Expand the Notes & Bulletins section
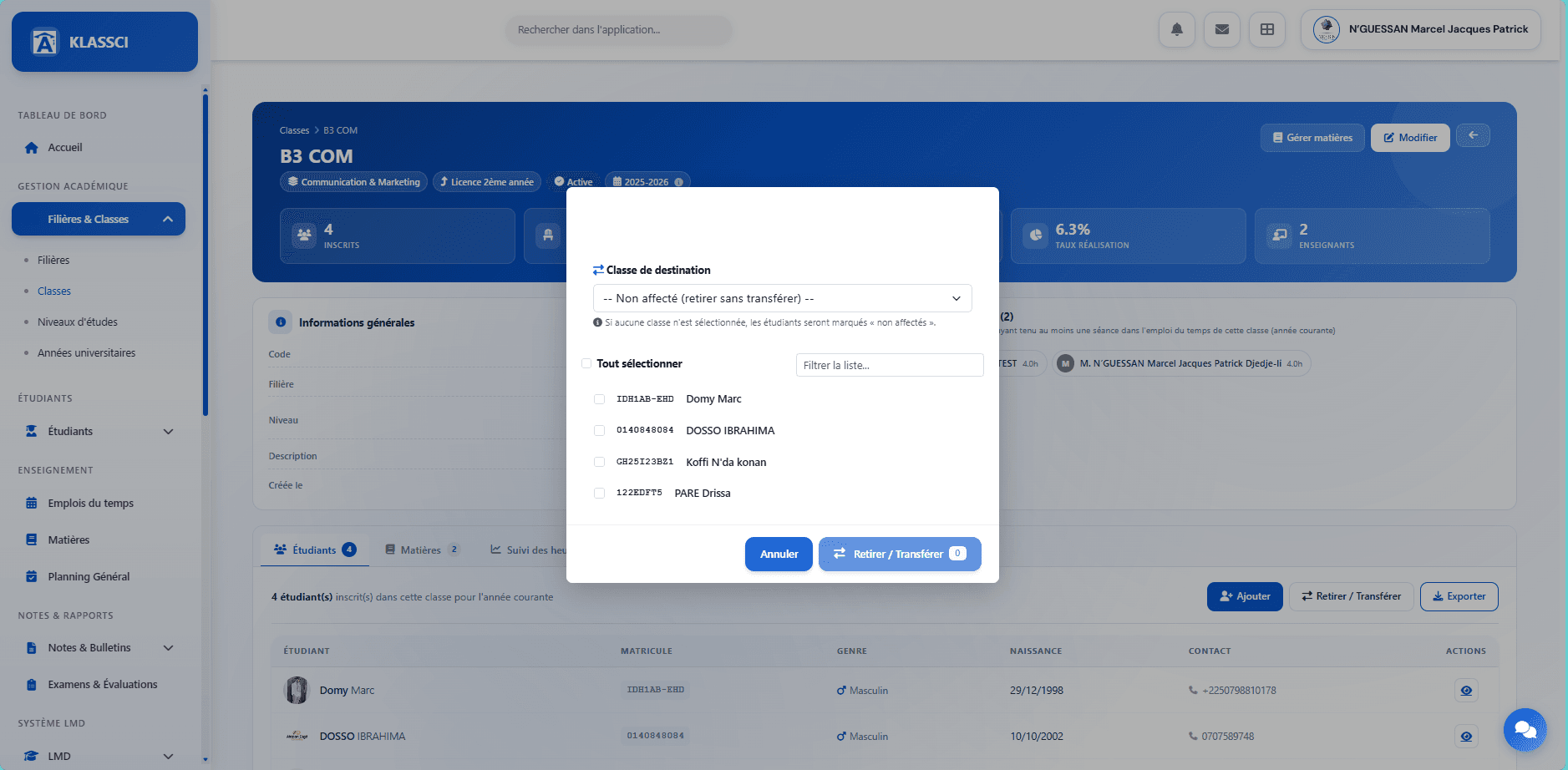The width and height of the screenshot is (1568, 770). tap(99, 648)
